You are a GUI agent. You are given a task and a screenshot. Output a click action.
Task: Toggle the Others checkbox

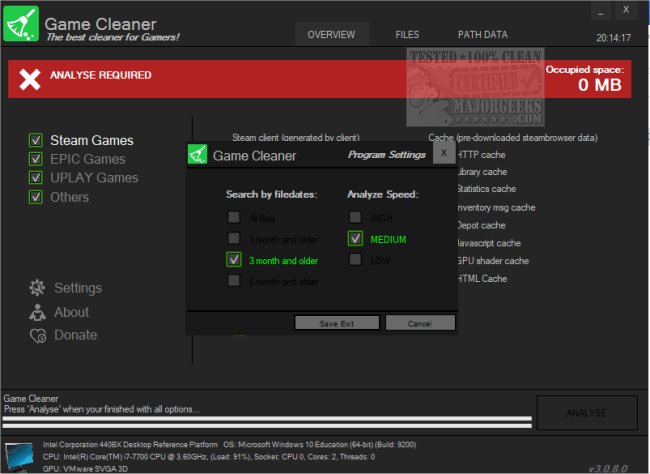36,197
